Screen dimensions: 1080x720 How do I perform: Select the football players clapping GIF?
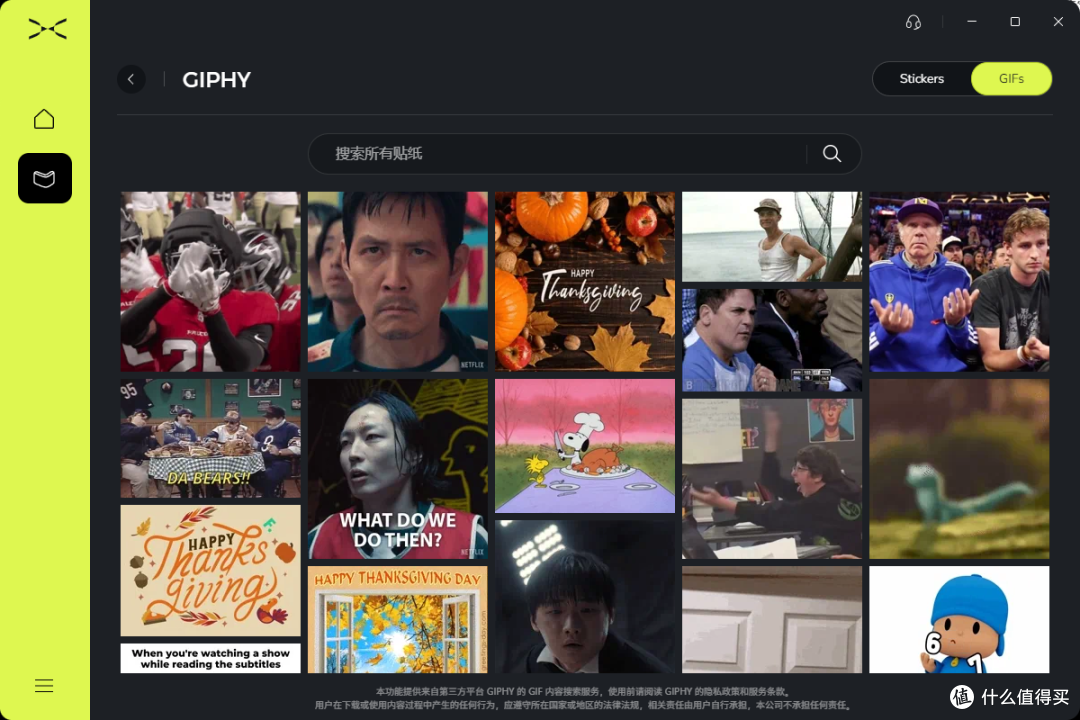[211, 282]
